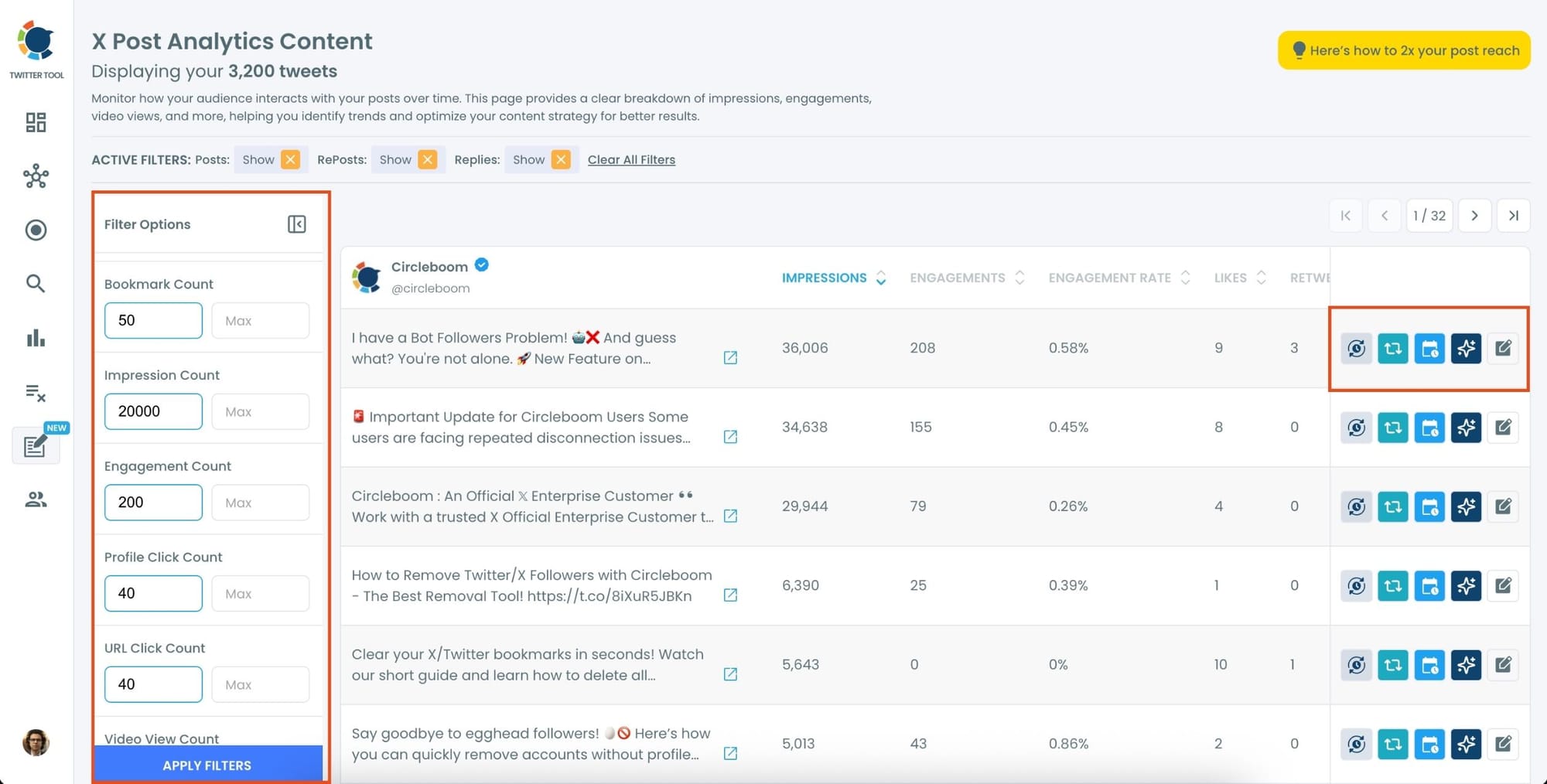Click Impression Count min field
The height and width of the screenshot is (784, 1547).
(x=153, y=411)
